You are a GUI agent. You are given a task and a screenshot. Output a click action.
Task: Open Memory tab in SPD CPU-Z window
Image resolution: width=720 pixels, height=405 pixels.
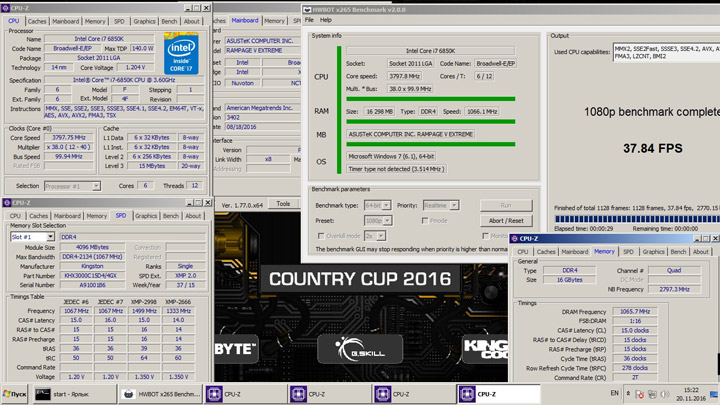(x=96, y=216)
